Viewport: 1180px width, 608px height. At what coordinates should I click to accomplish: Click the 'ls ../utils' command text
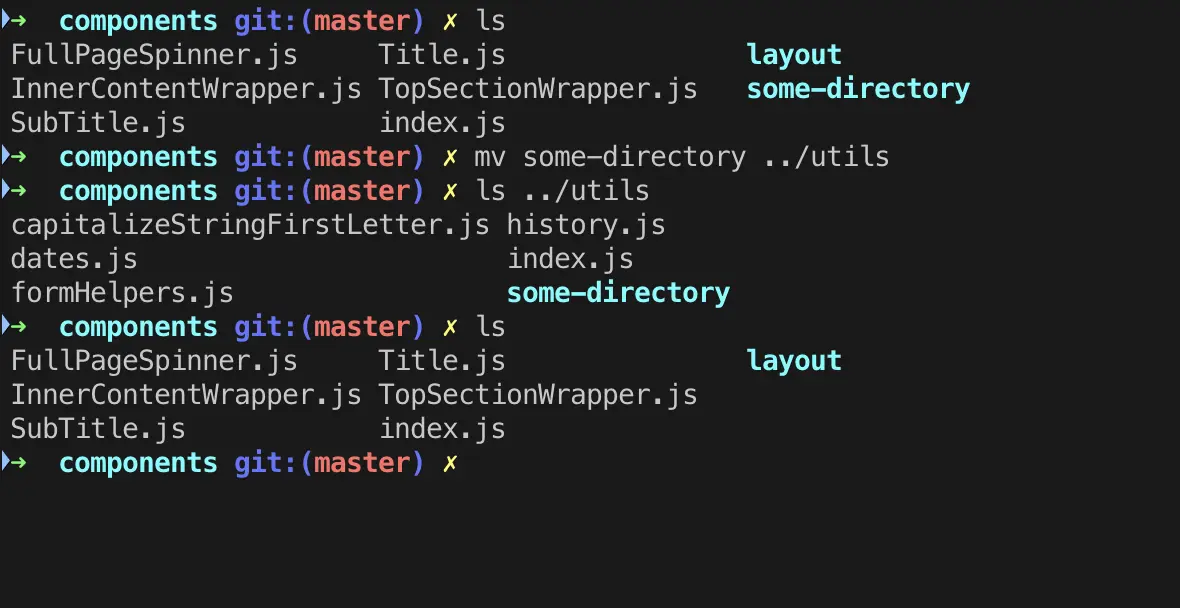(563, 191)
